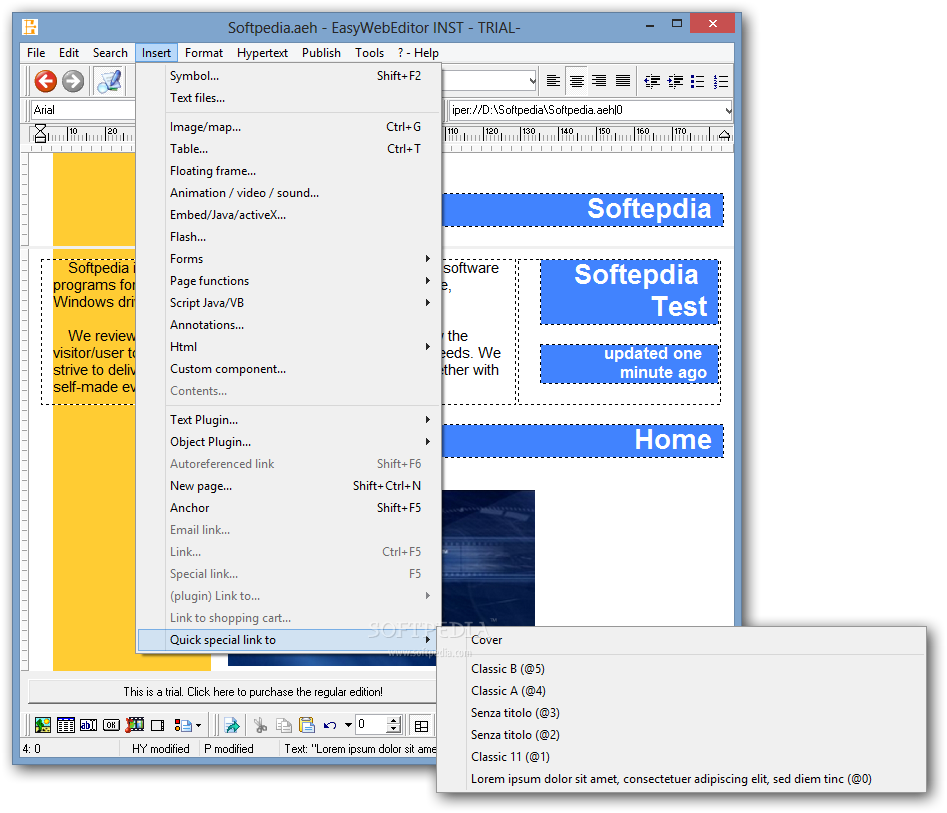Open the Search menu
Image resolution: width=947 pixels, height=813 pixels.
click(x=110, y=53)
